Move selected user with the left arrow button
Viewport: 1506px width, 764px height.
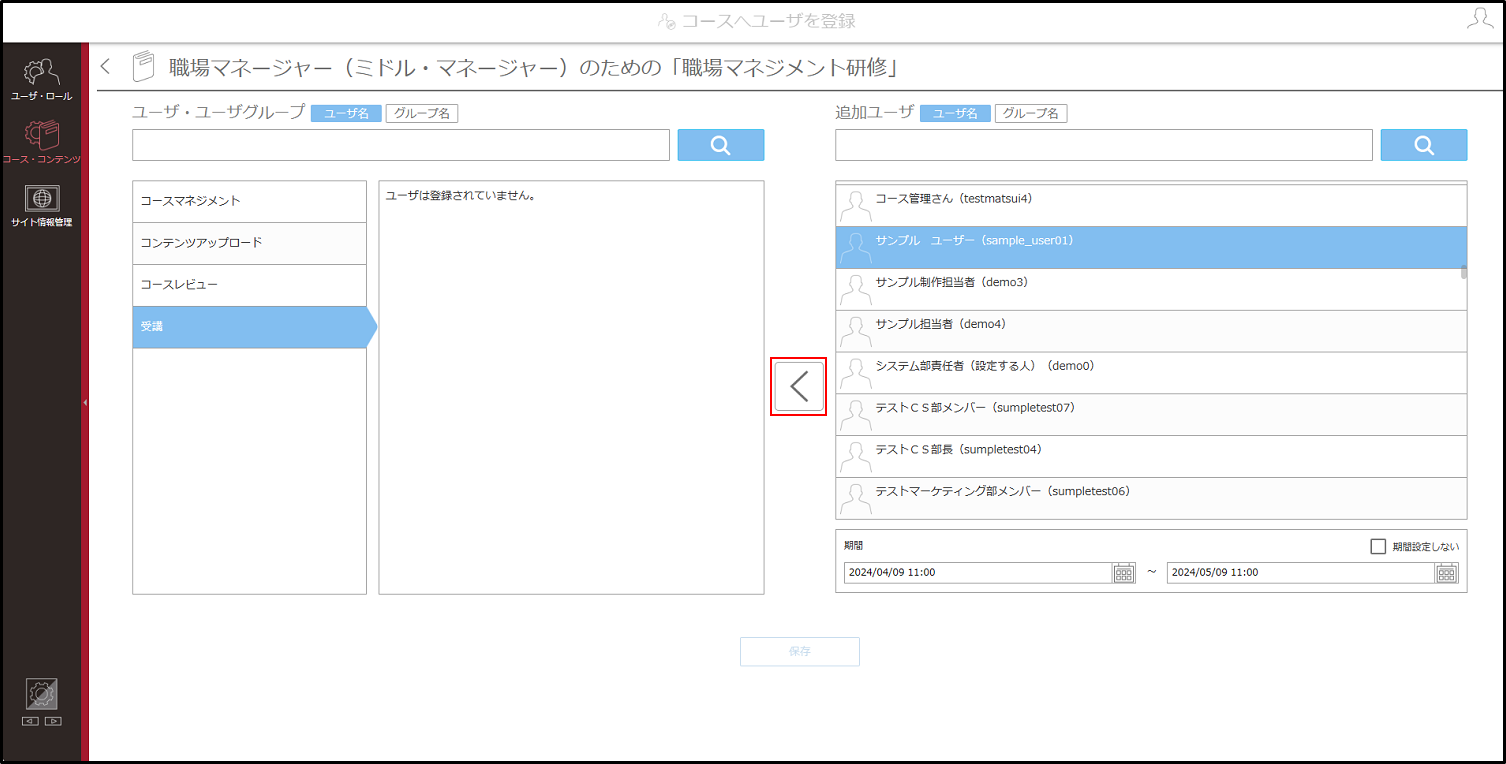point(799,387)
